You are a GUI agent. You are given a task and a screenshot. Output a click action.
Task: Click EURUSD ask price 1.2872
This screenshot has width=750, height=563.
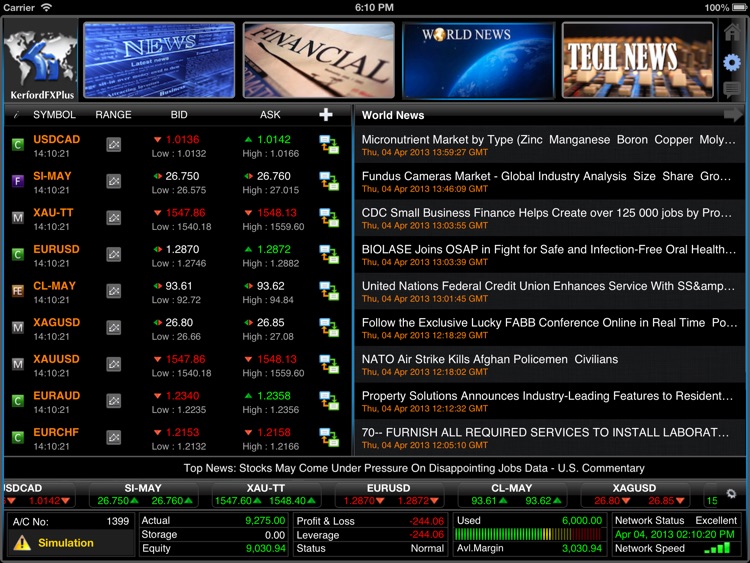pyautogui.click(x=274, y=249)
